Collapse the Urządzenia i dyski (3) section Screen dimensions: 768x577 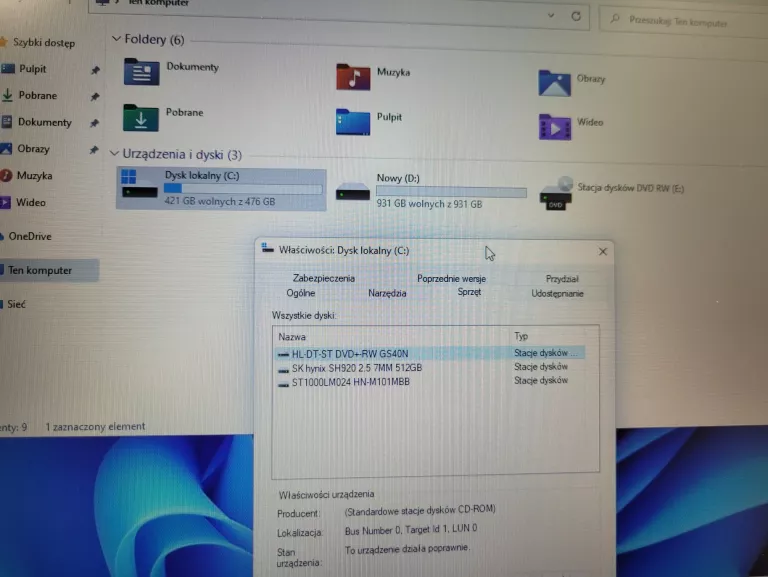click(x=114, y=154)
